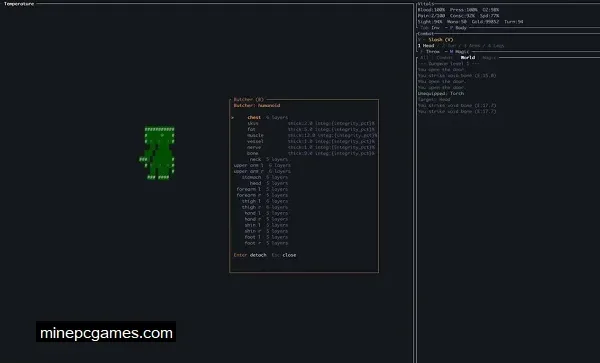Click the 'Target: Head' log line
600x363 pixels.
point(434,99)
